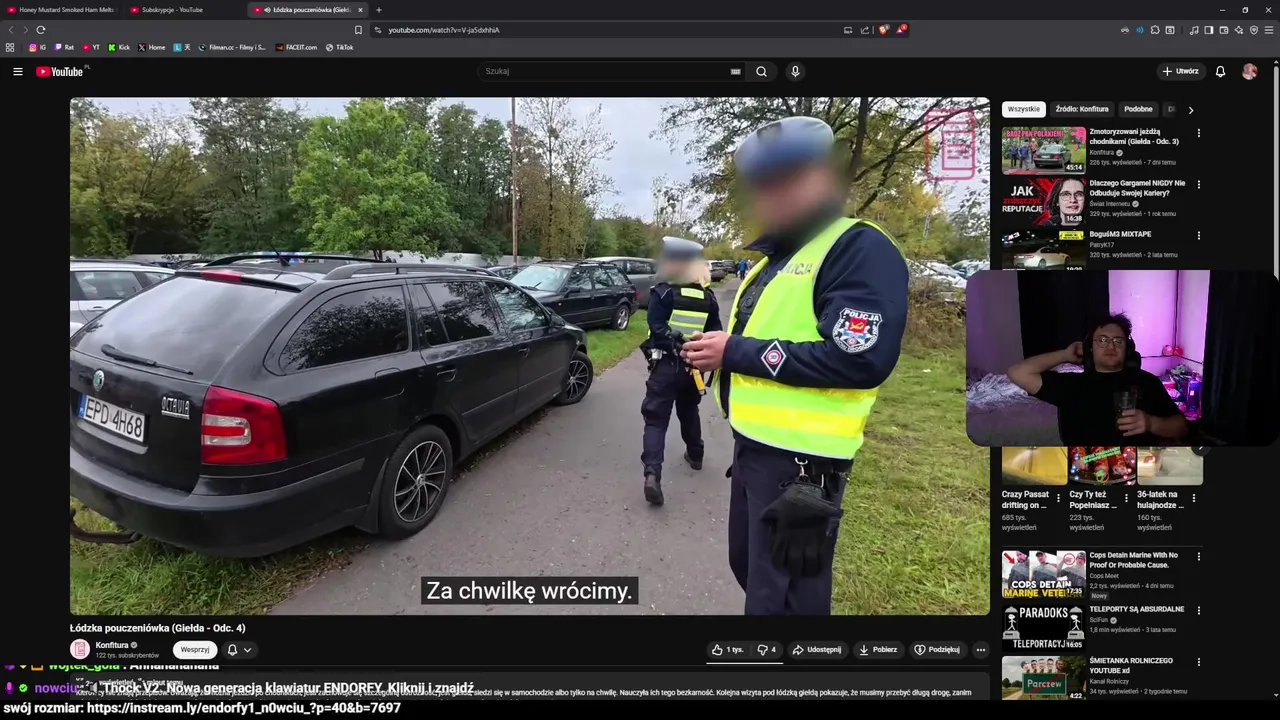Open Dlaczego Gargamel NIGDY Nie Odbuduje video
The height and width of the screenshot is (720, 1280).
(1137, 188)
